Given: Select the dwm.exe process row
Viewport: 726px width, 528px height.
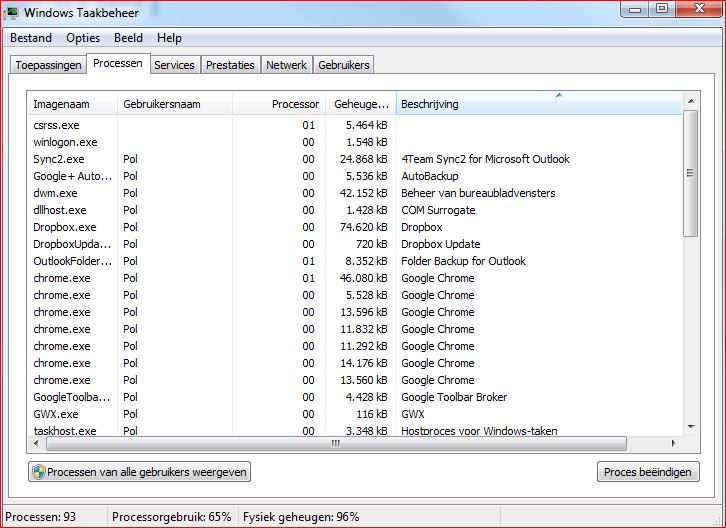Looking at the screenshot, I should pyautogui.click(x=55, y=193).
